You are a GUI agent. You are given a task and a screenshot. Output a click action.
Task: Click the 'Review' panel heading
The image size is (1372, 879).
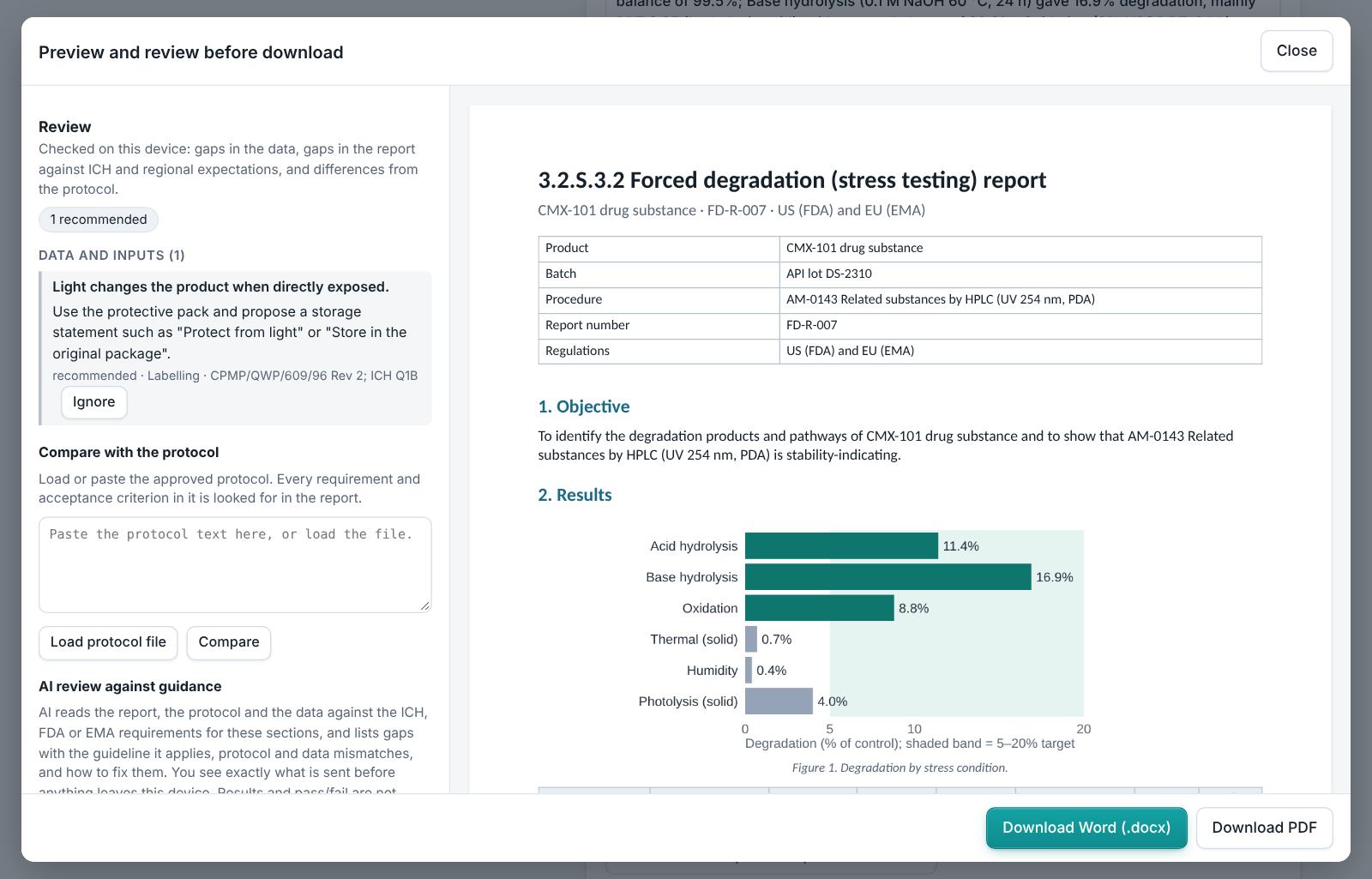(65, 127)
